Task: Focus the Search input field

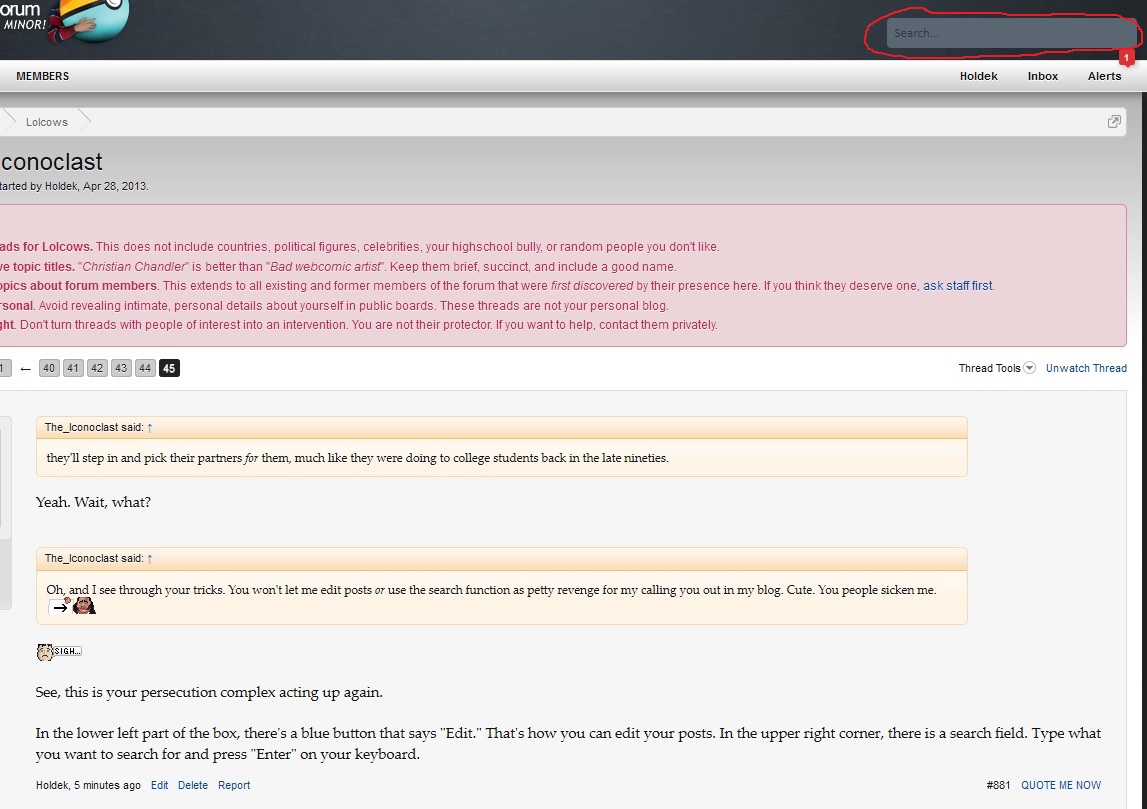Action: point(1010,33)
